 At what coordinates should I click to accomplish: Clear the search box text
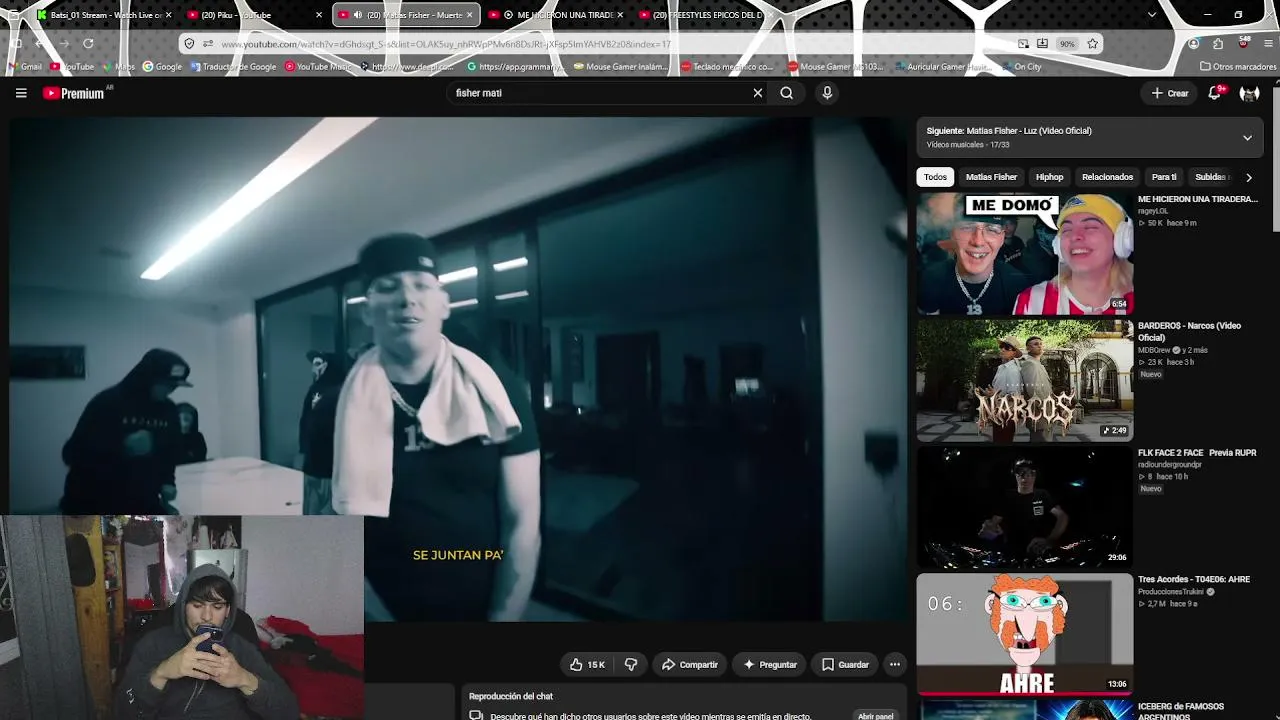758,93
